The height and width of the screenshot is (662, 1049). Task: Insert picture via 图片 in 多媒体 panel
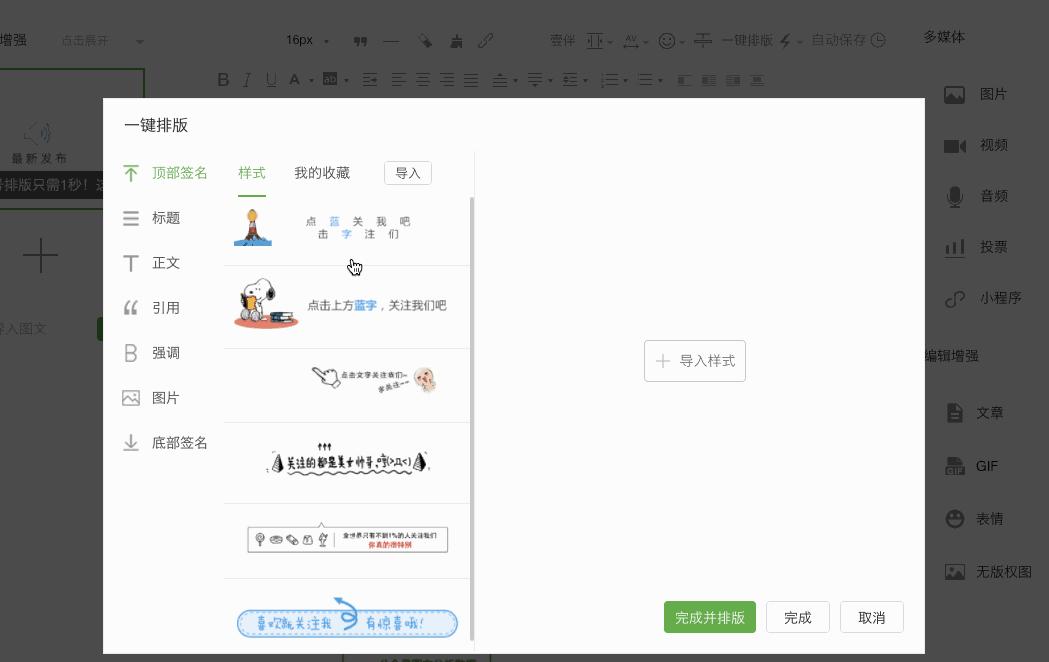(975, 94)
